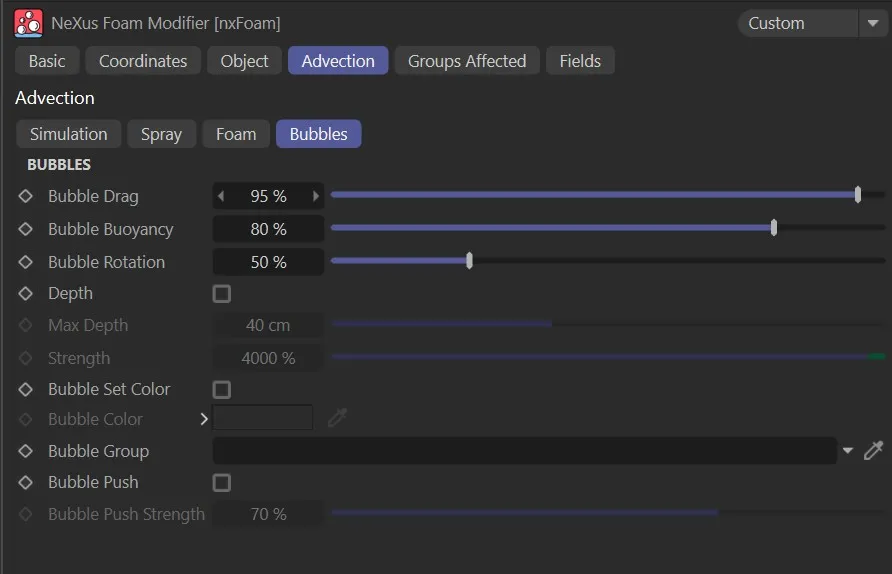The image size is (892, 574).
Task: Decrease Bubble Drag with left arrow
Action: point(221,197)
